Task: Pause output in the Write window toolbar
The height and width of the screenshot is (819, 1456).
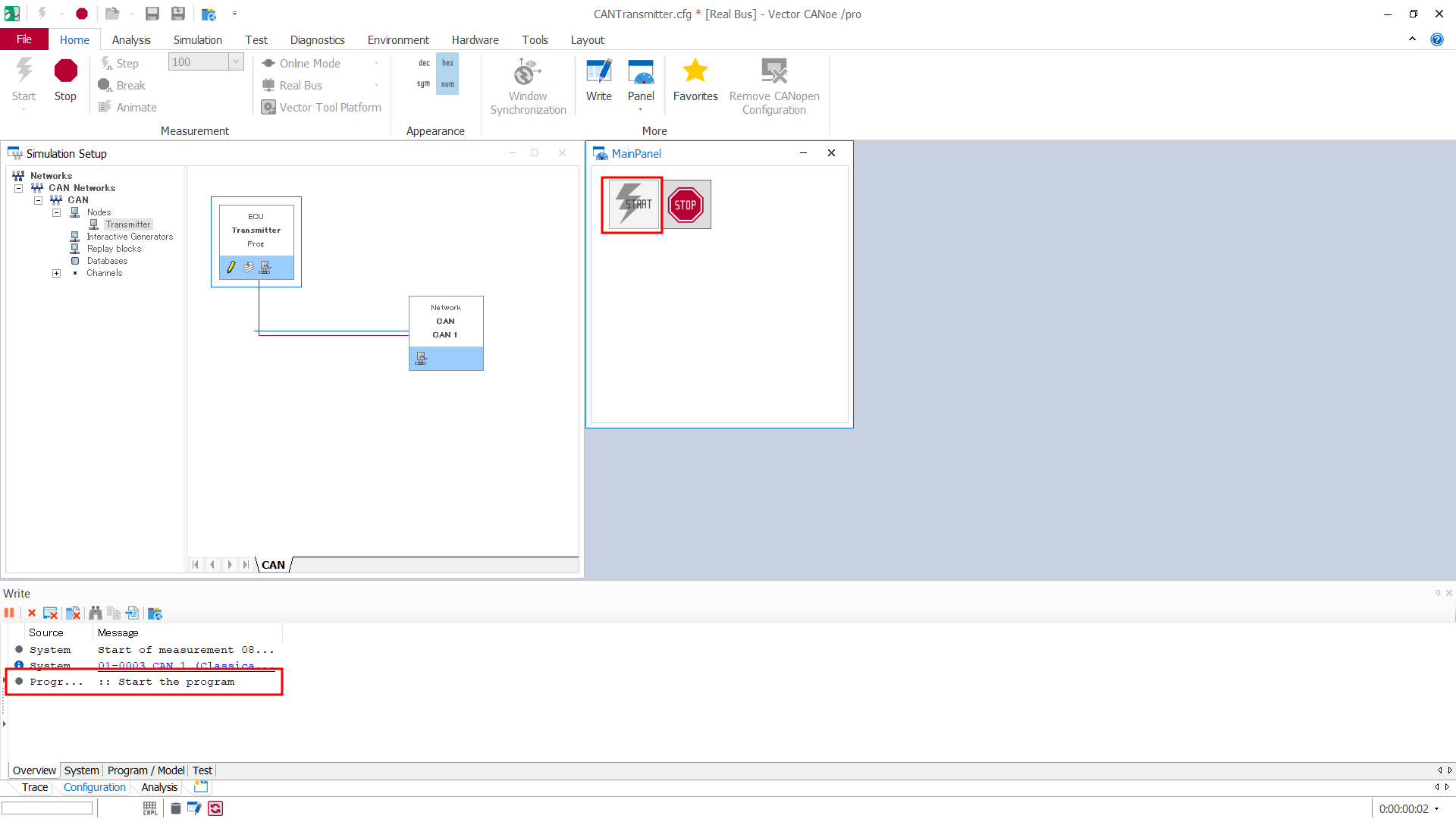Action: pos(9,613)
